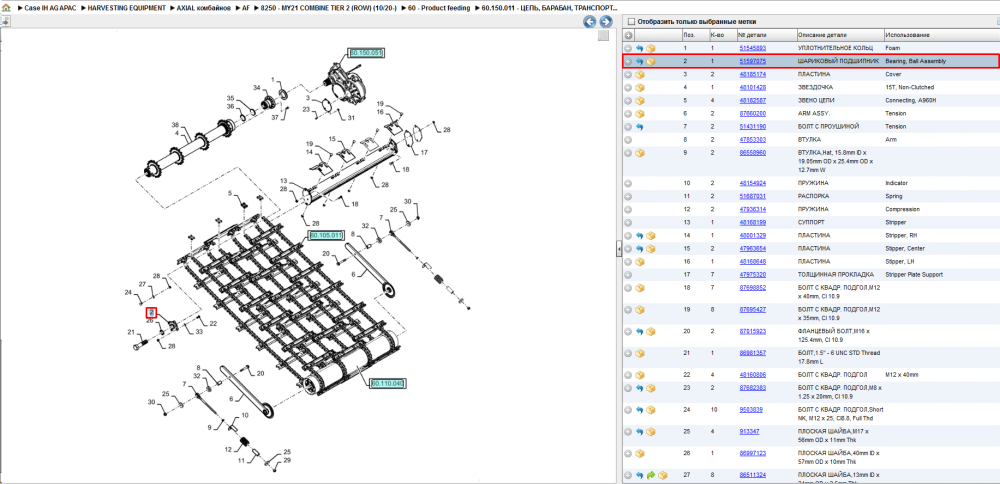Select the 'Stripper Plate Support' usage cell
The height and width of the screenshot is (484, 1000).
[x=913, y=275]
